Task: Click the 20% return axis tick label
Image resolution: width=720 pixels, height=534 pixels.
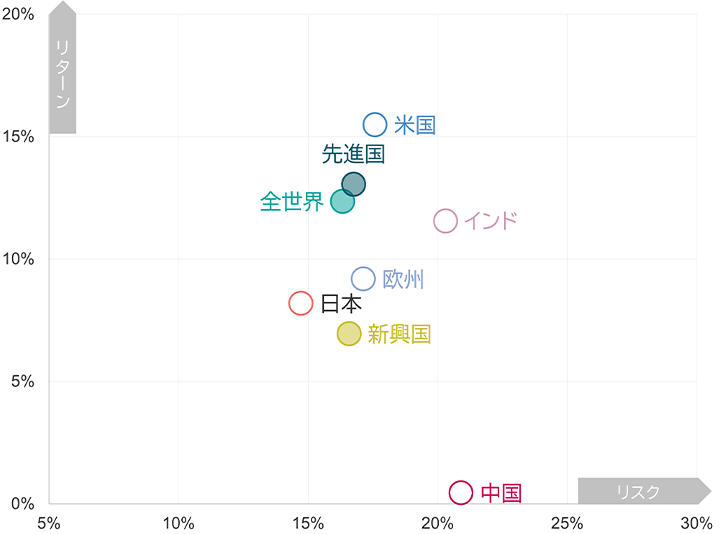Action: (x=19, y=14)
